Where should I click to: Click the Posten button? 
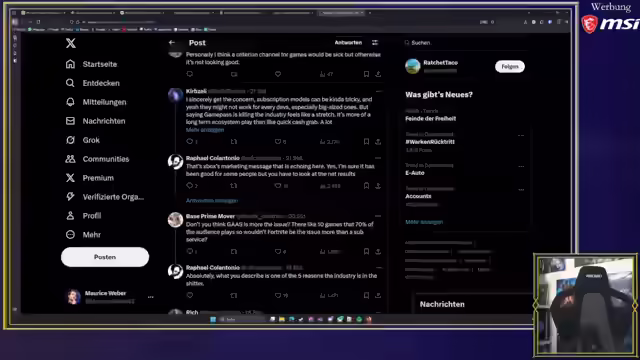point(105,257)
